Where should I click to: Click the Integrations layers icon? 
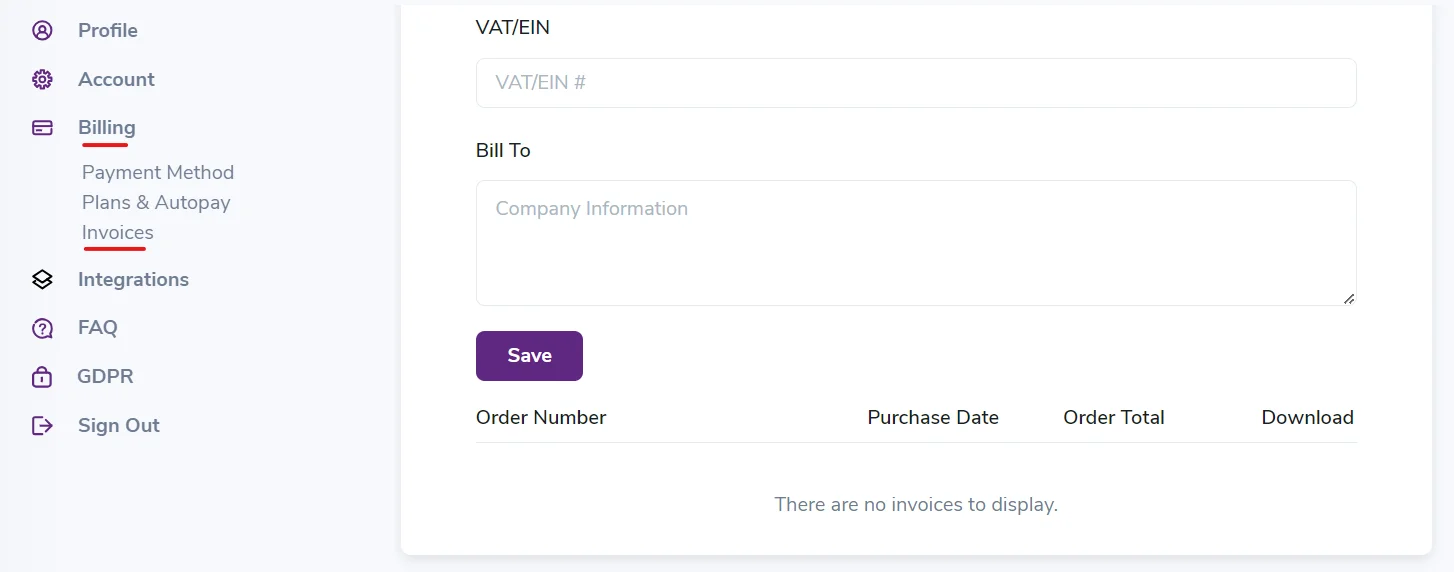42,279
